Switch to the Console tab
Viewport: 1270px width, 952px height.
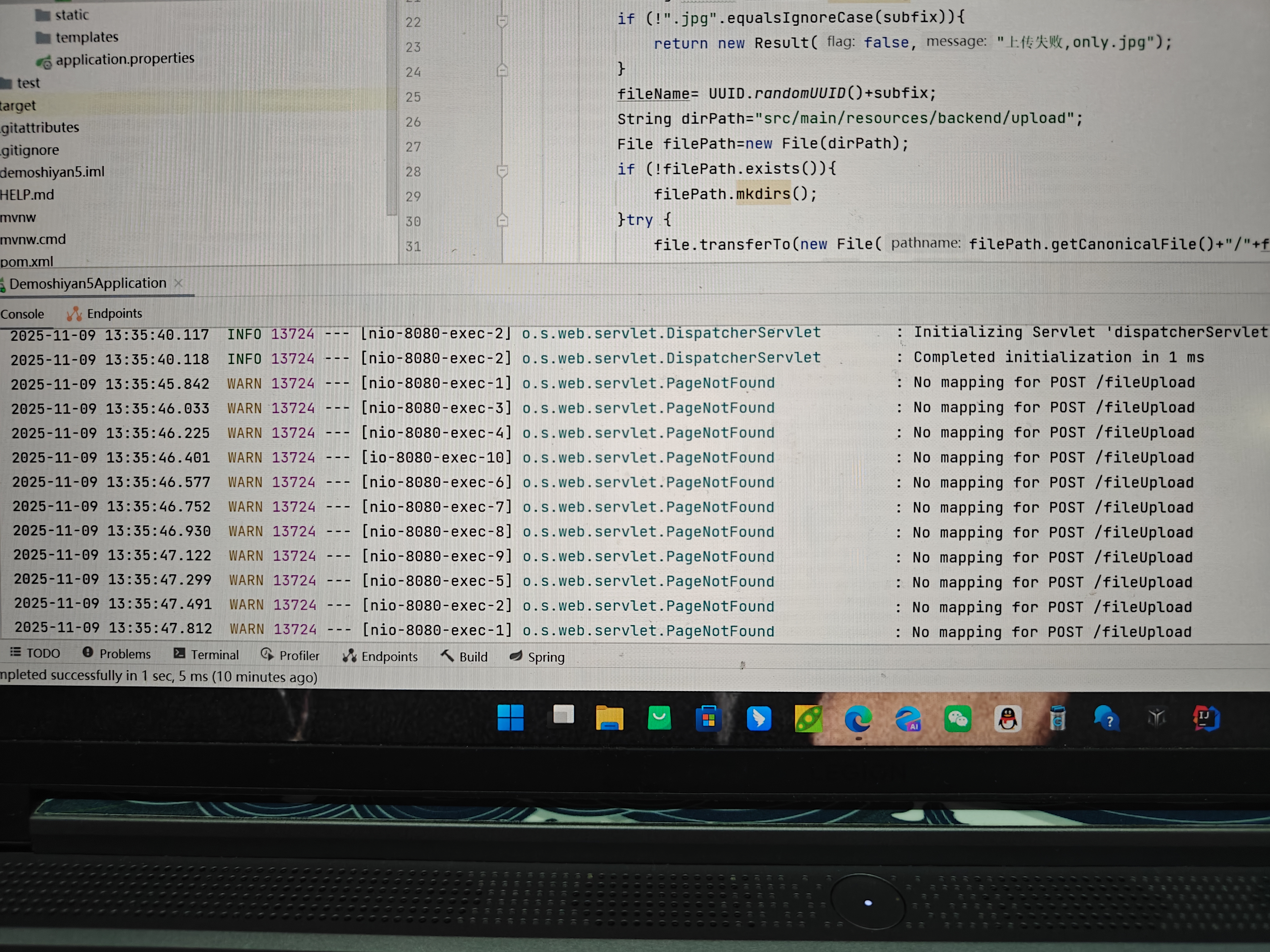coord(22,314)
